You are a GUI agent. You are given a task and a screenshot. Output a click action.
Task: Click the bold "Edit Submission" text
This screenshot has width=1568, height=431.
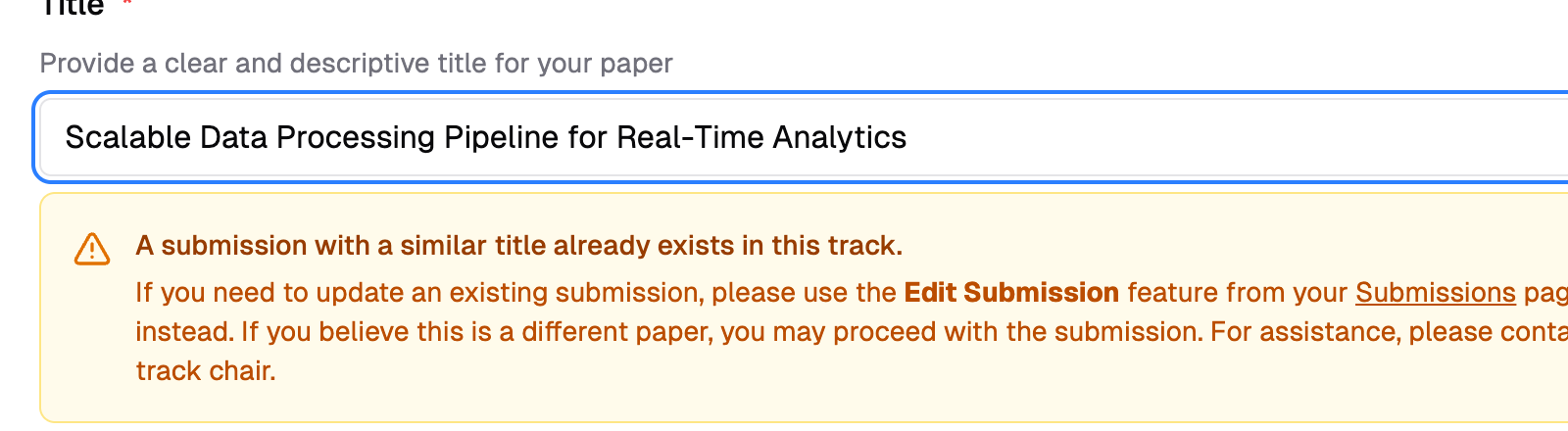[1011, 293]
